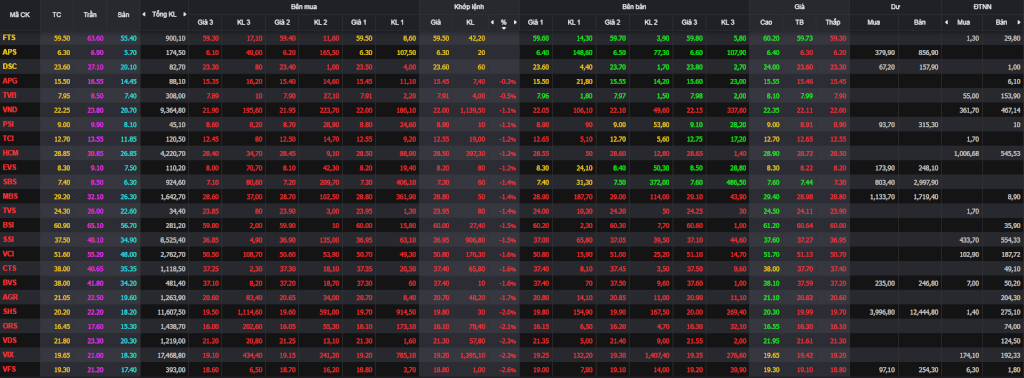Open the SHS stock ticker
The height and width of the screenshot is (378, 1024).
(9, 311)
